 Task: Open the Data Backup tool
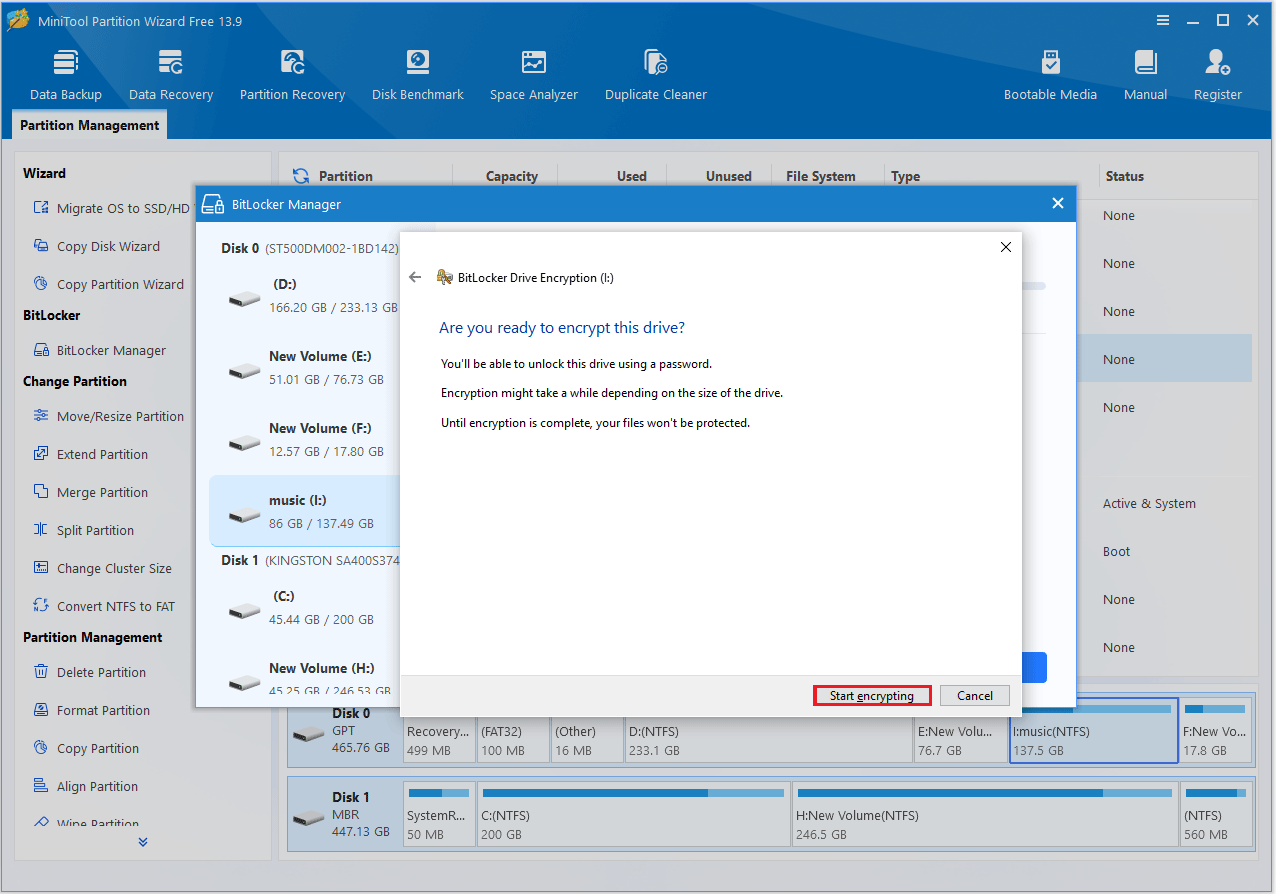click(66, 75)
